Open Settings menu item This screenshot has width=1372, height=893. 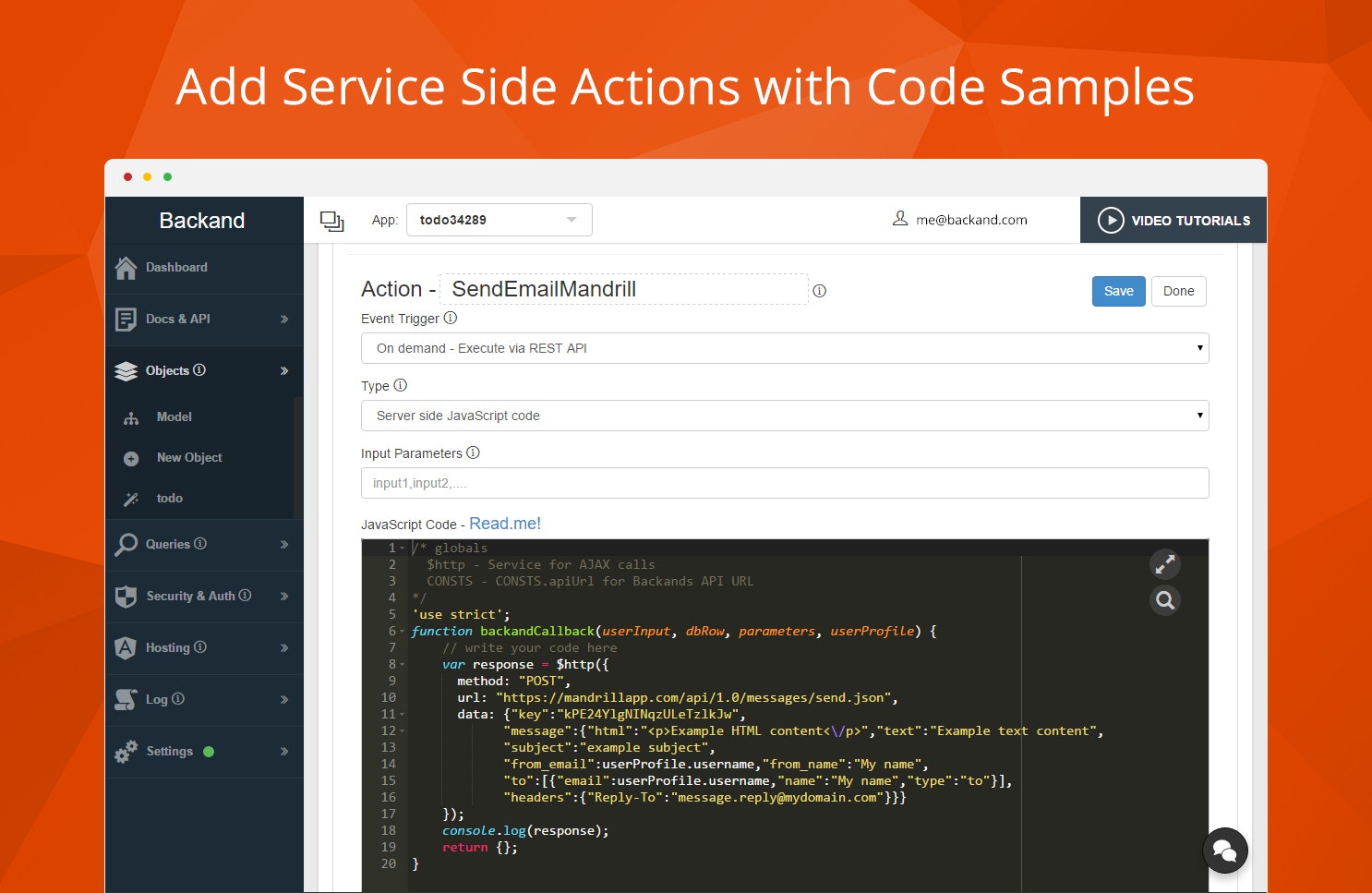point(204,752)
